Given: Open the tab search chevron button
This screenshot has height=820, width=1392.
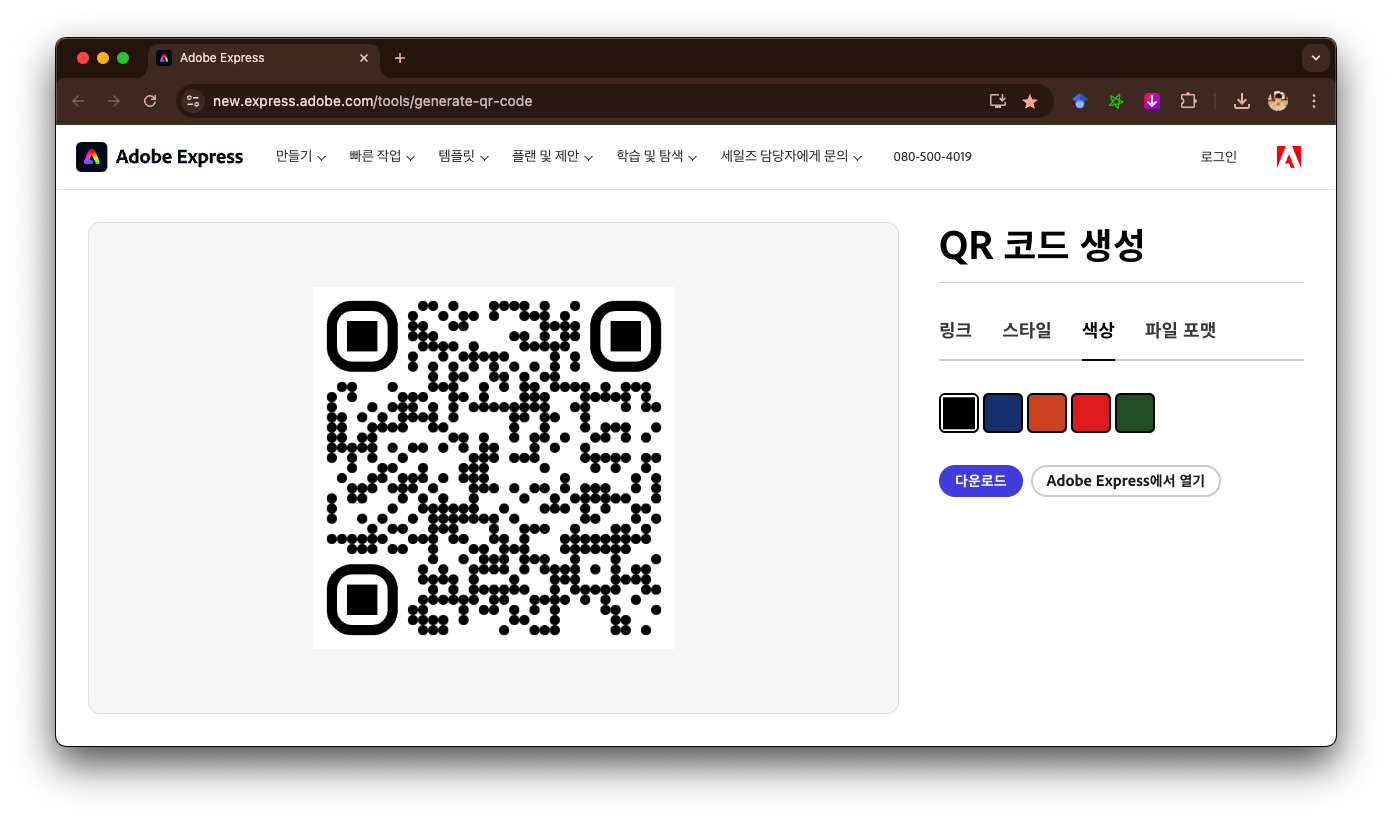Looking at the screenshot, I should coord(1316,58).
